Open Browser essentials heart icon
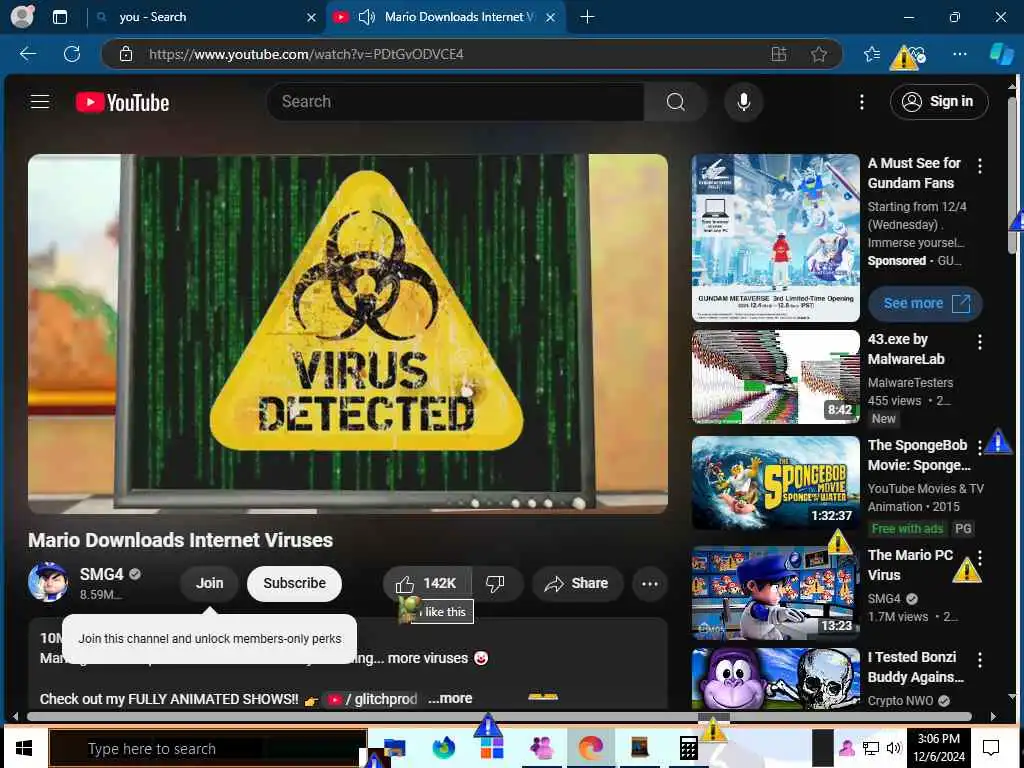Viewport: 1024px width, 768px height. point(917,54)
